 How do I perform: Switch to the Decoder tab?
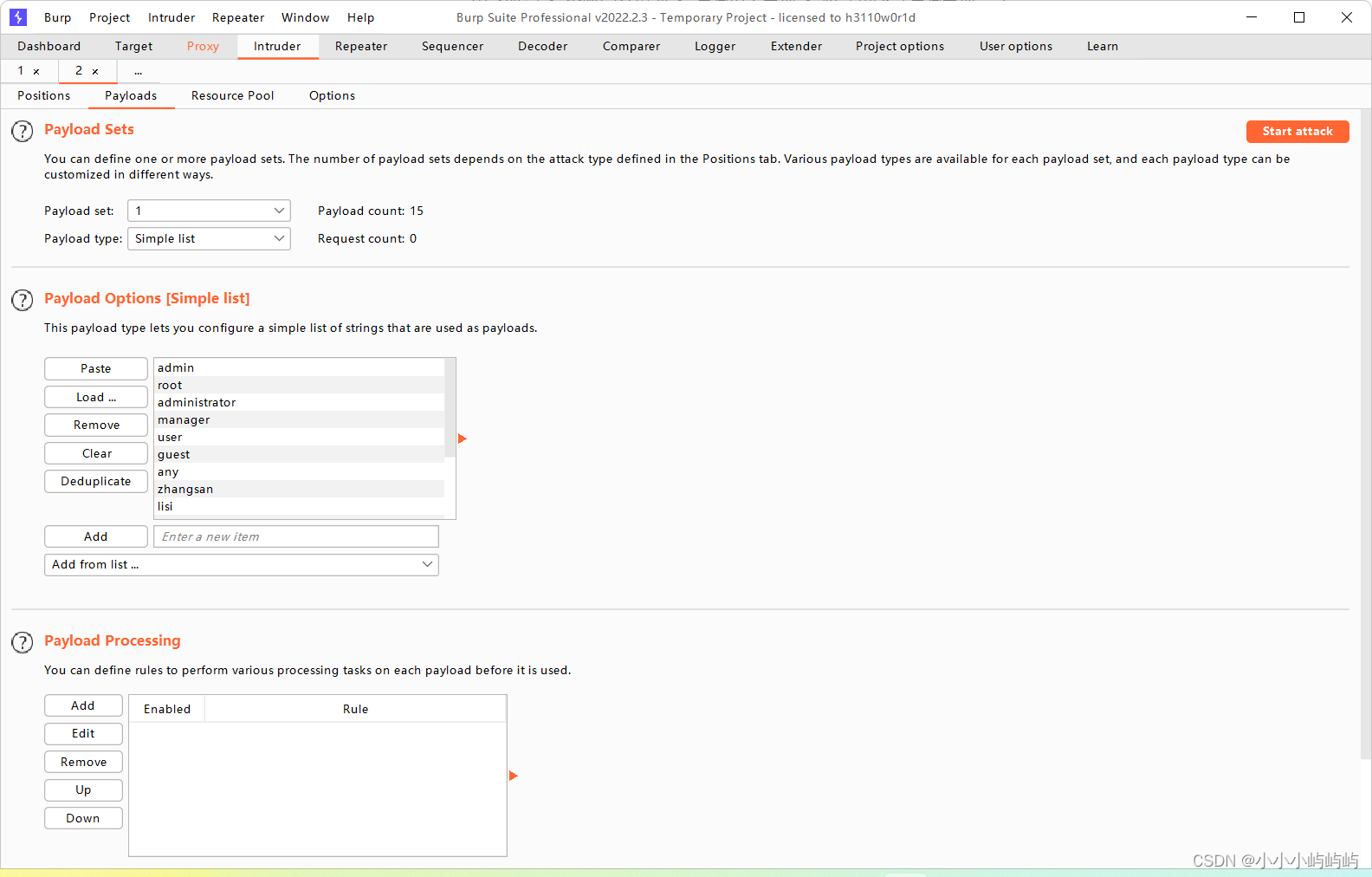coord(542,46)
